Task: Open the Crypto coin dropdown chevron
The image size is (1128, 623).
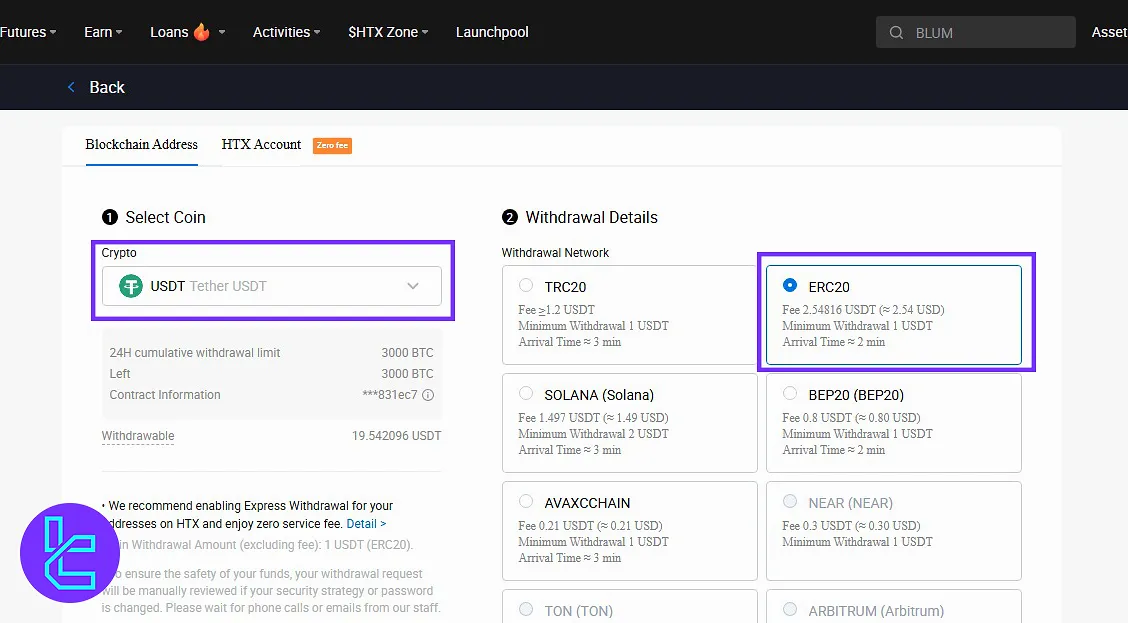Action: point(413,286)
